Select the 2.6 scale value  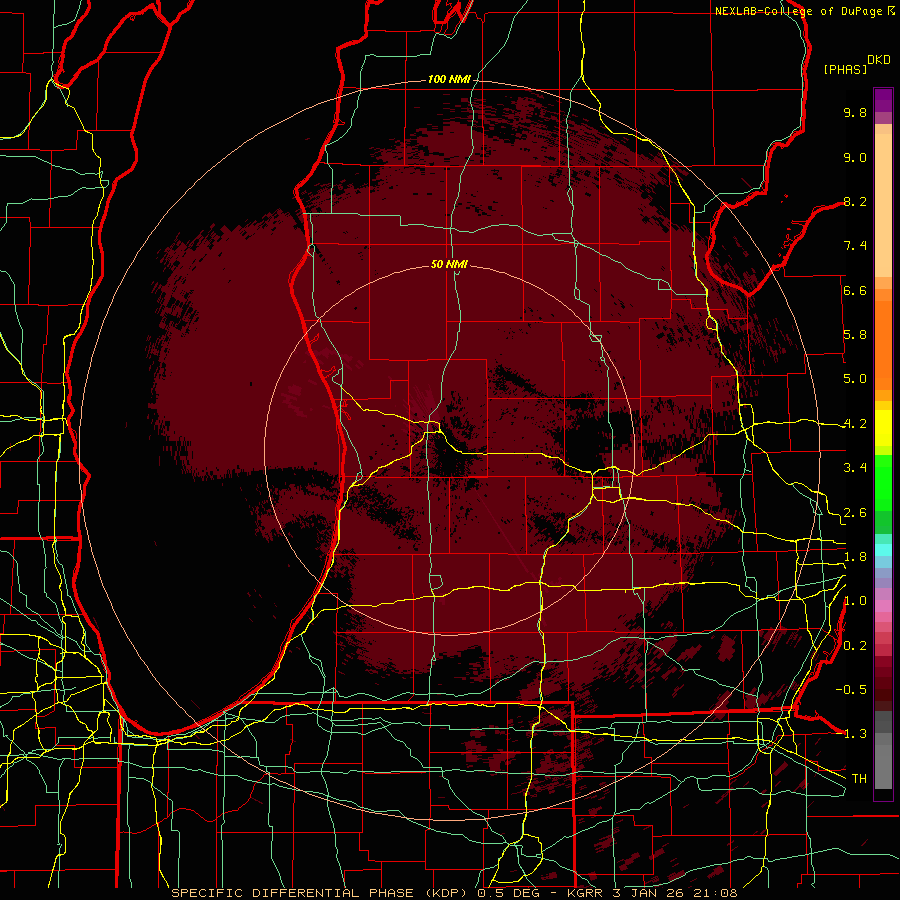855,513
